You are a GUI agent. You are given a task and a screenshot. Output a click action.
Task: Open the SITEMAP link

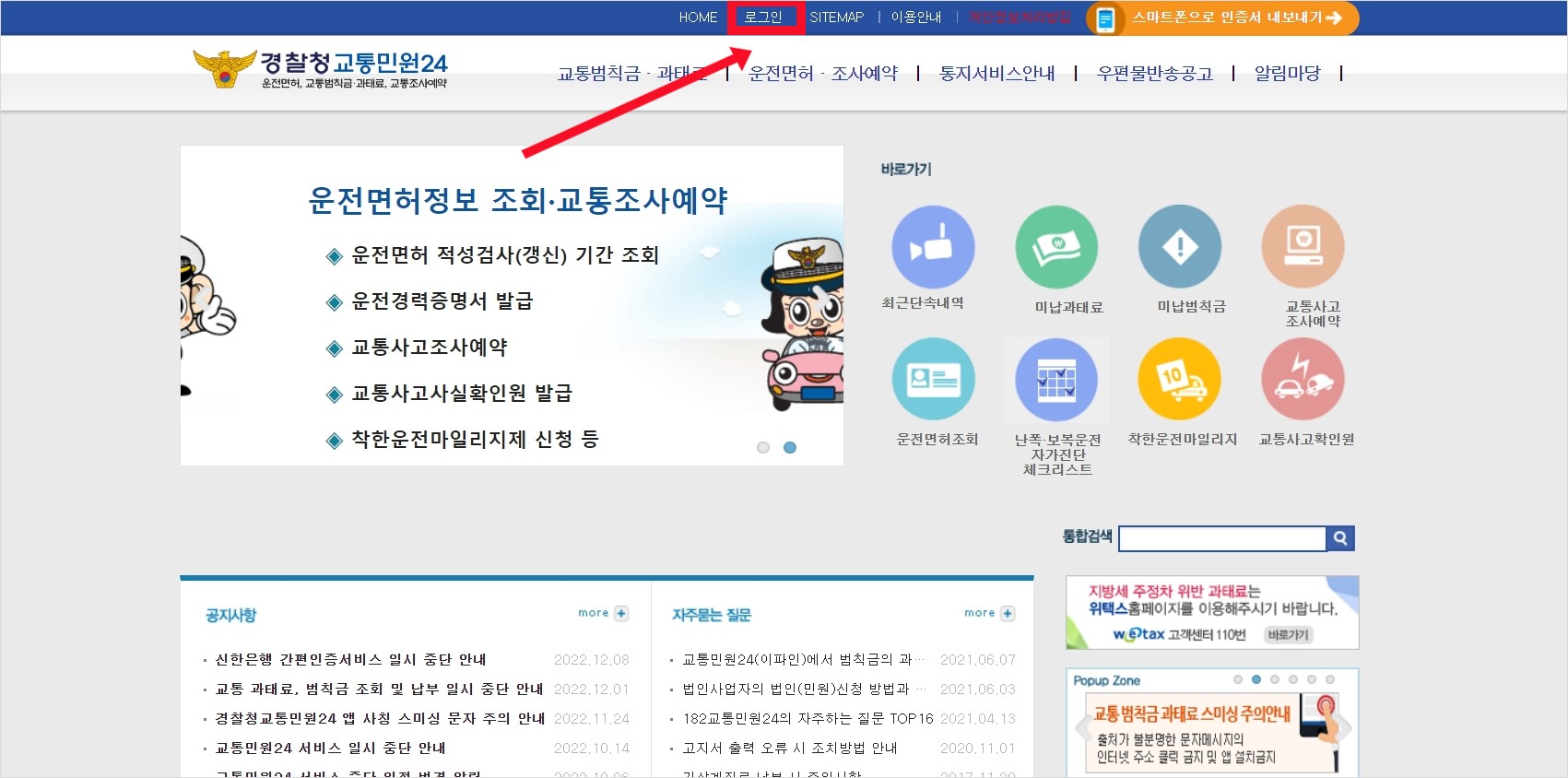(x=837, y=18)
